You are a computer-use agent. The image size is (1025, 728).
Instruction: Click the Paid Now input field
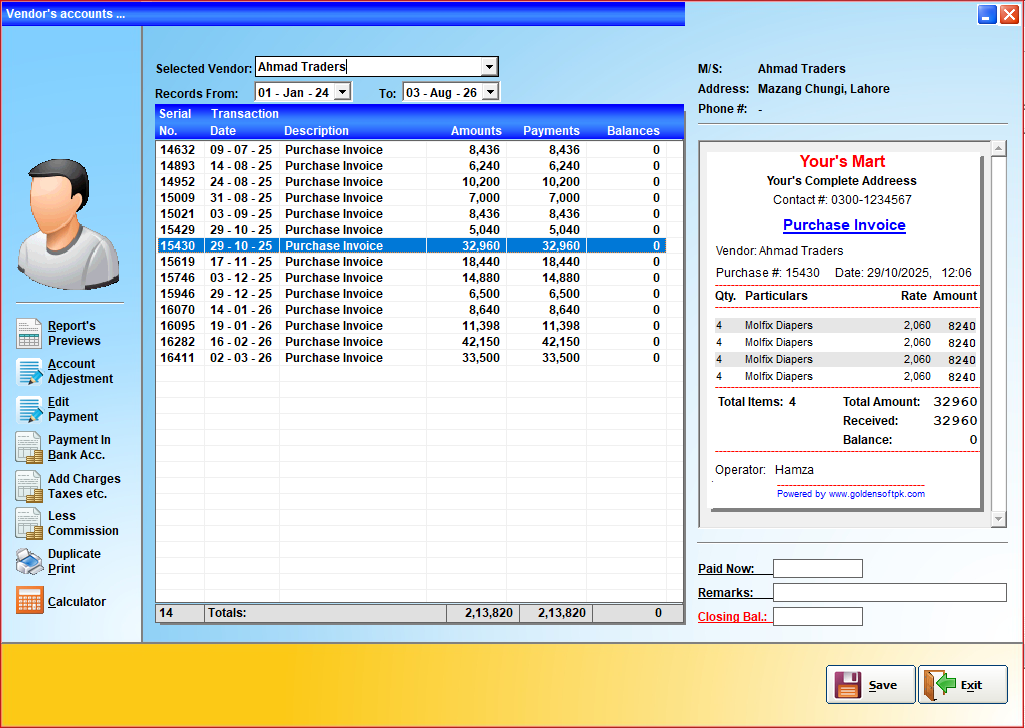tap(818, 569)
